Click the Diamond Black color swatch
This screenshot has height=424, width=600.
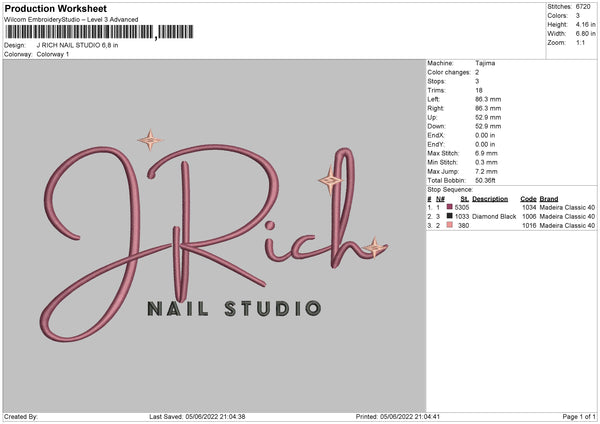coord(449,216)
